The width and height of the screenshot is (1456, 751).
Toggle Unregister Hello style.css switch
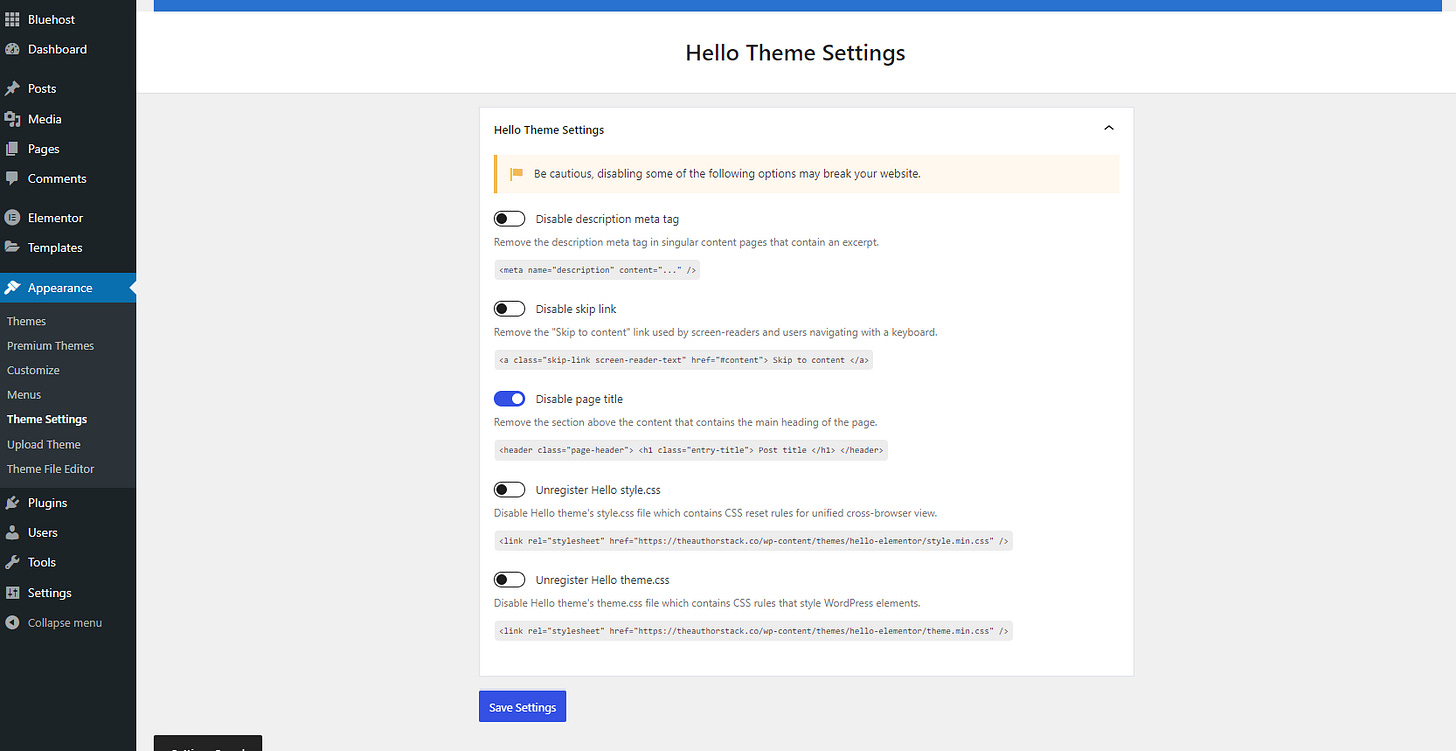(509, 490)
